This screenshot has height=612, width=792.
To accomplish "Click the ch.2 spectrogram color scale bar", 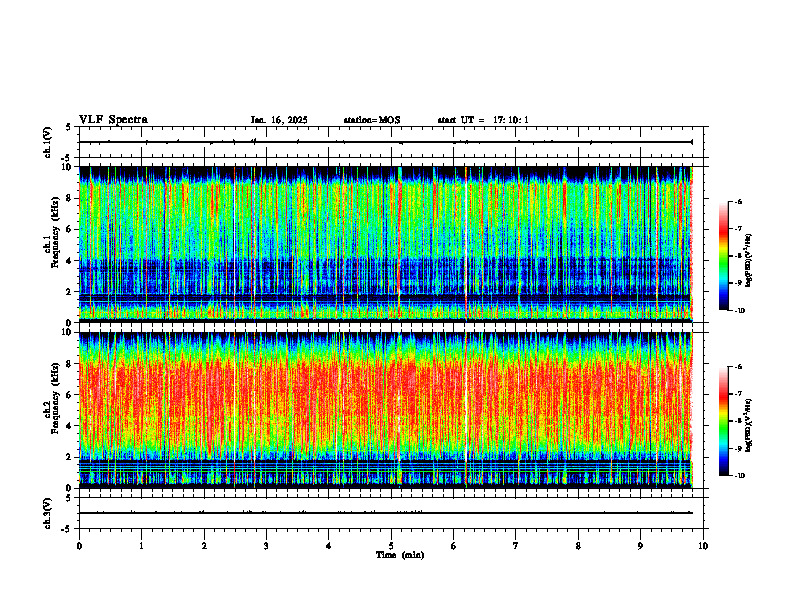I will pyautogui.click(x=724, y=421).
